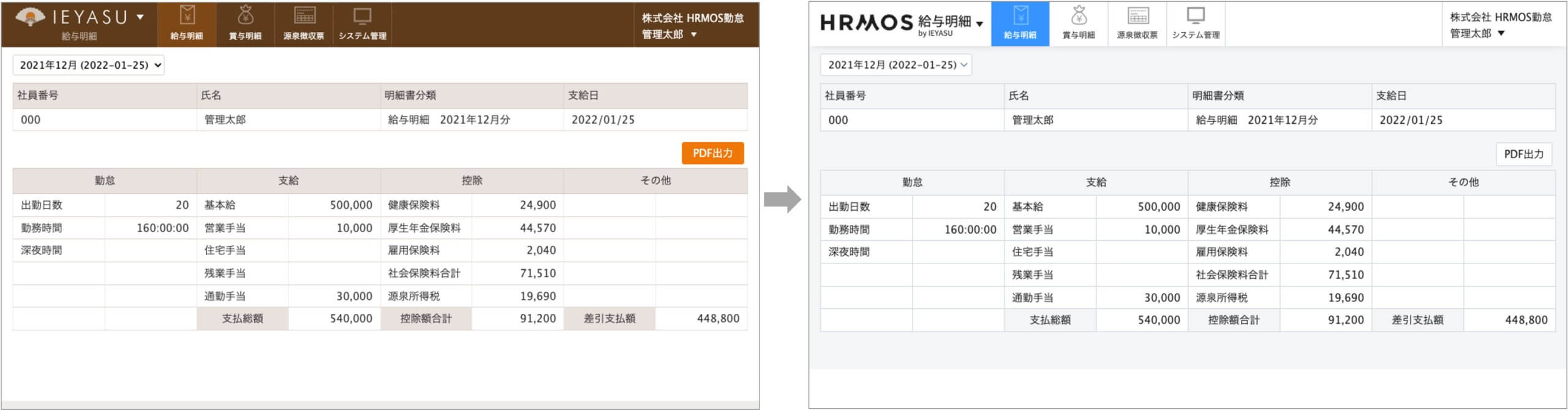Click 差引支払額 label cell in HRMOS table
The image size is (1568, 410).
(1417, 320)
